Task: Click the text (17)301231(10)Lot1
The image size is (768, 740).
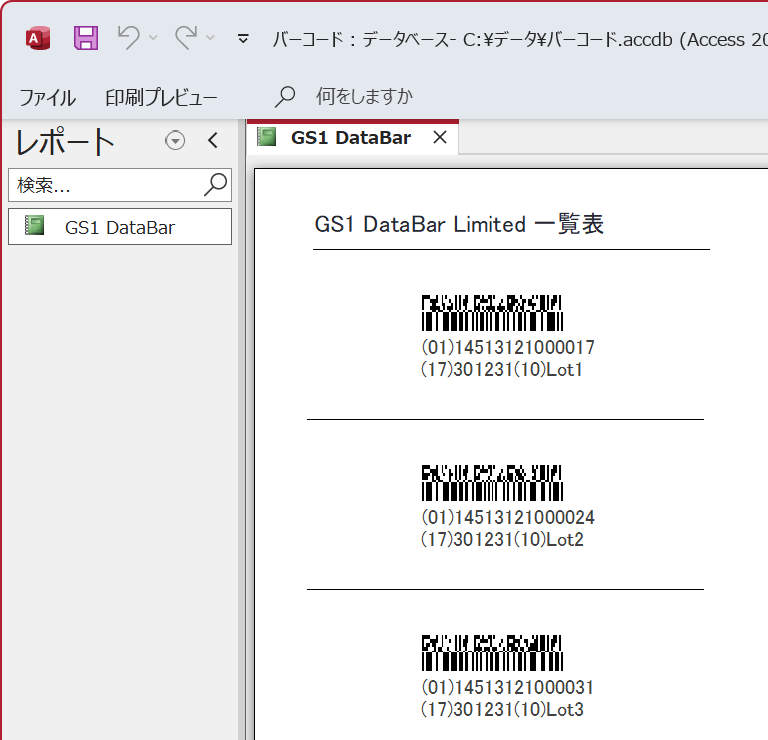Action: pos(502,370)
